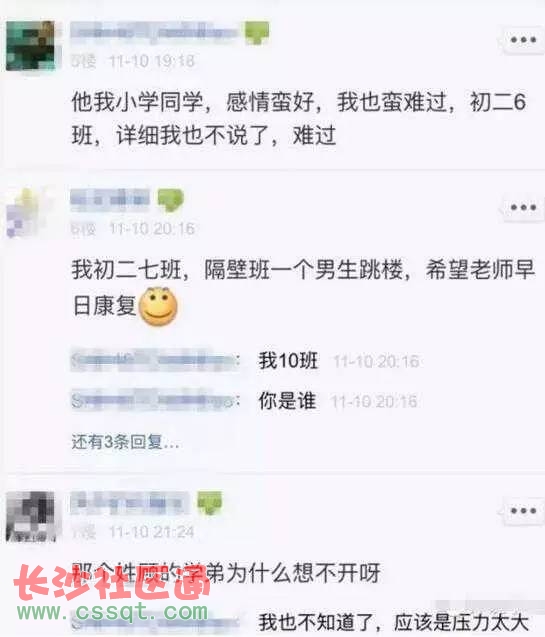This screenshot has height=637, width=545.
Task: Tap the green level badge beside second commenter
Action: 171,200
